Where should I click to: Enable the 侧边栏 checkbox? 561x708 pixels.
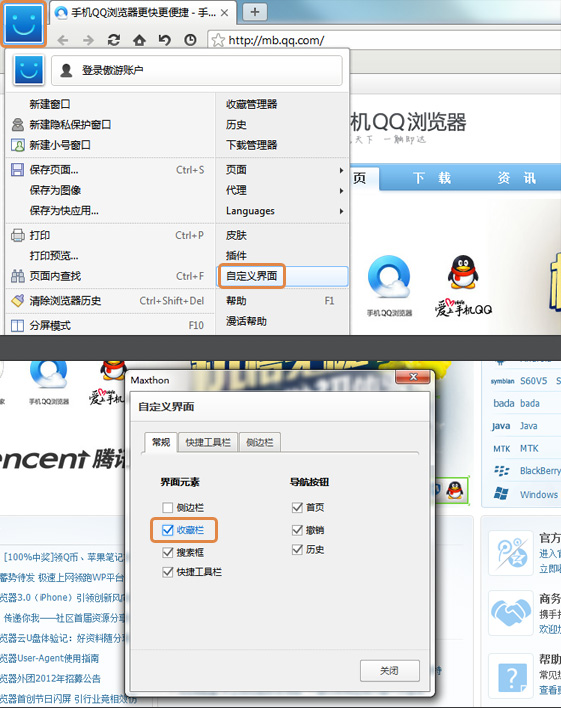[x=168, y=508]
